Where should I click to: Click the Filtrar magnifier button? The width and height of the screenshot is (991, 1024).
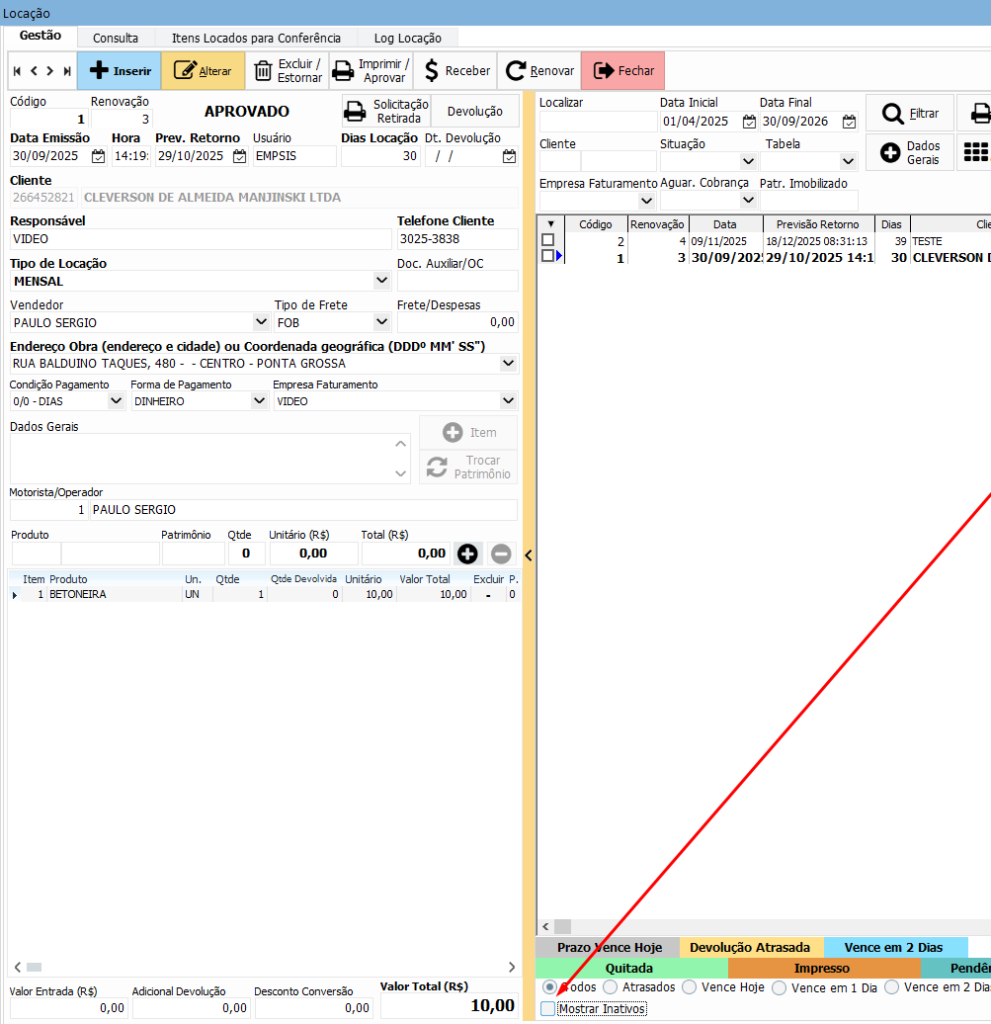909,113
